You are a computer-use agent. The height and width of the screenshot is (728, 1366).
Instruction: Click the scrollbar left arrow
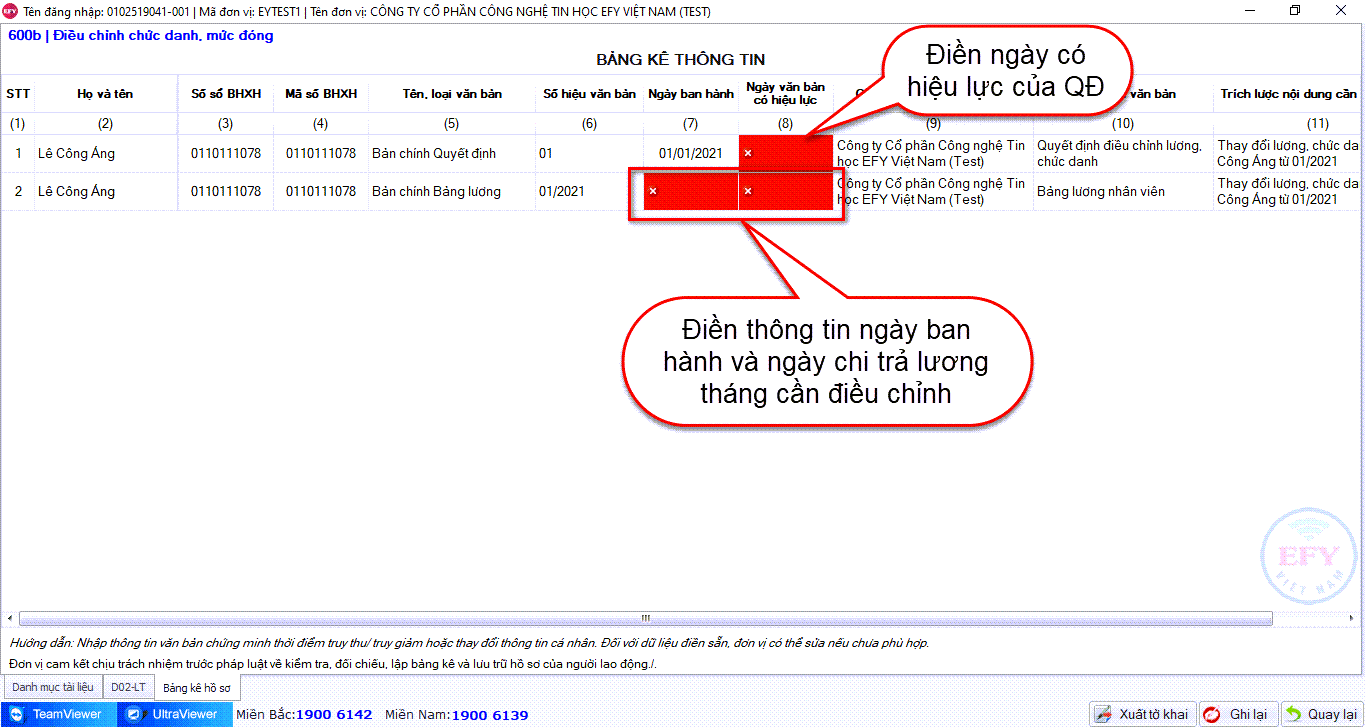10,618
